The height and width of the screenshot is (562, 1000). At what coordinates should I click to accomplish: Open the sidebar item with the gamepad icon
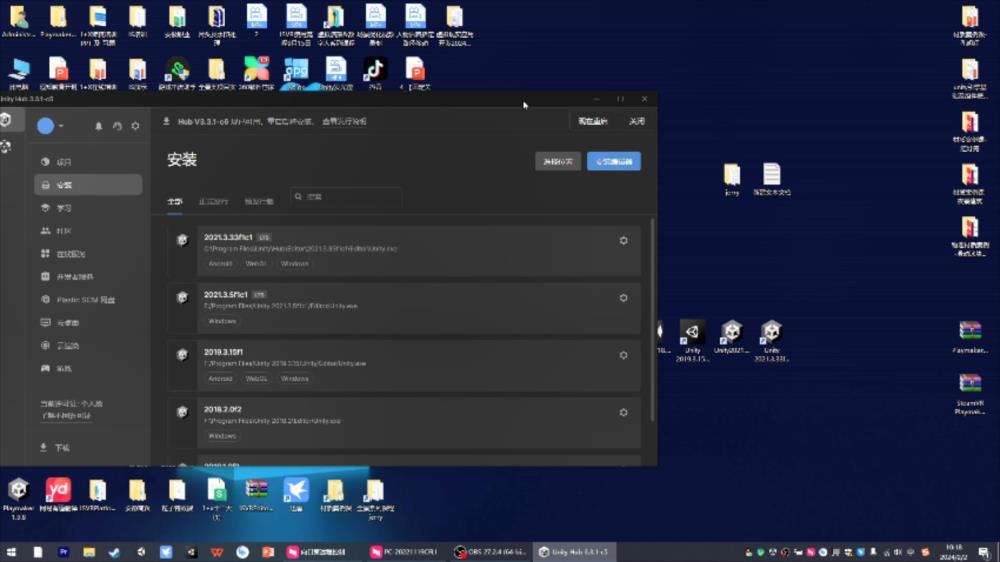click(88, 369)
